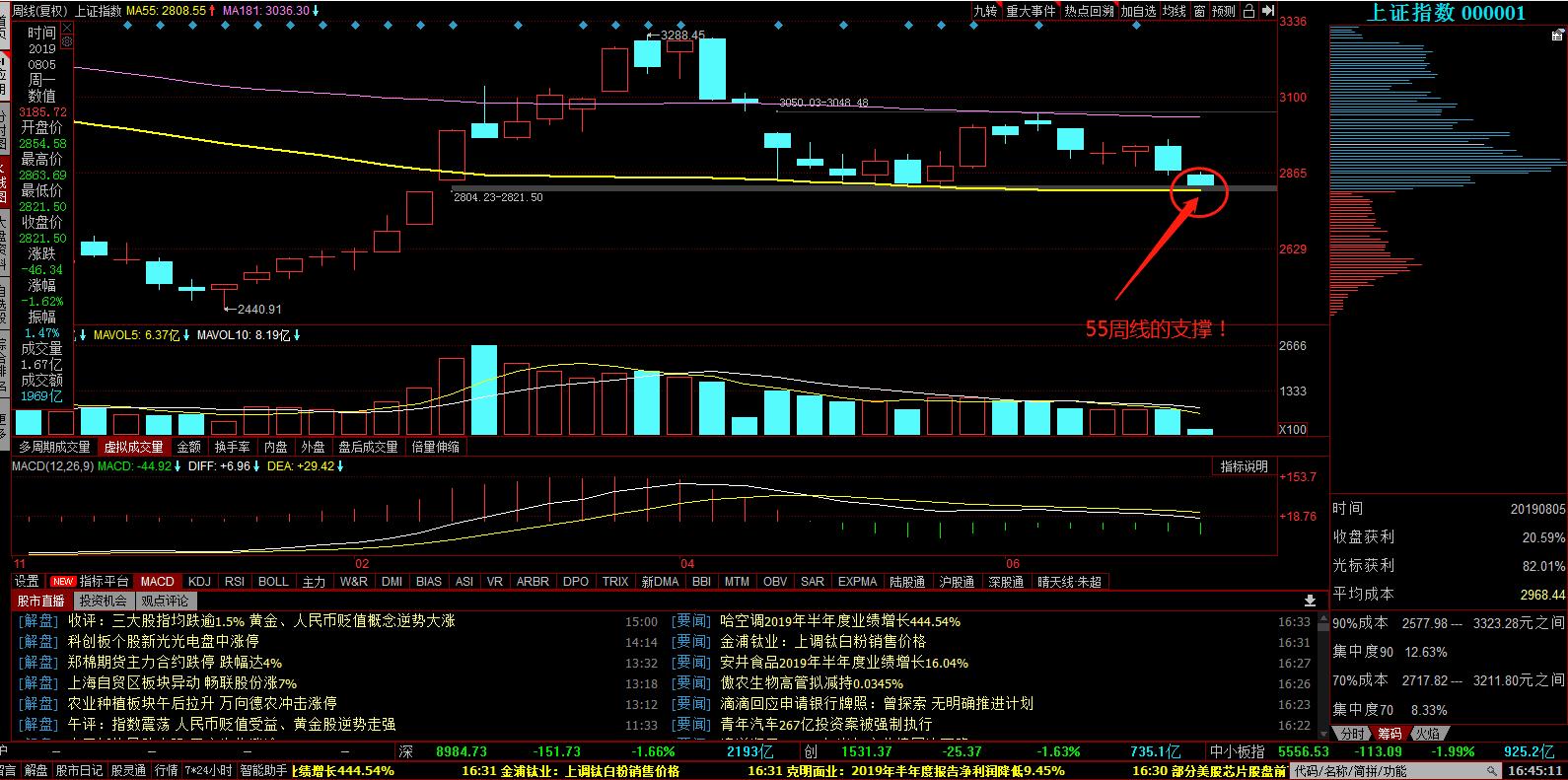Open news: 青年汽车267亿投资案被强制执行
This screenshot has width=1568, height=780.
(825, 724)
